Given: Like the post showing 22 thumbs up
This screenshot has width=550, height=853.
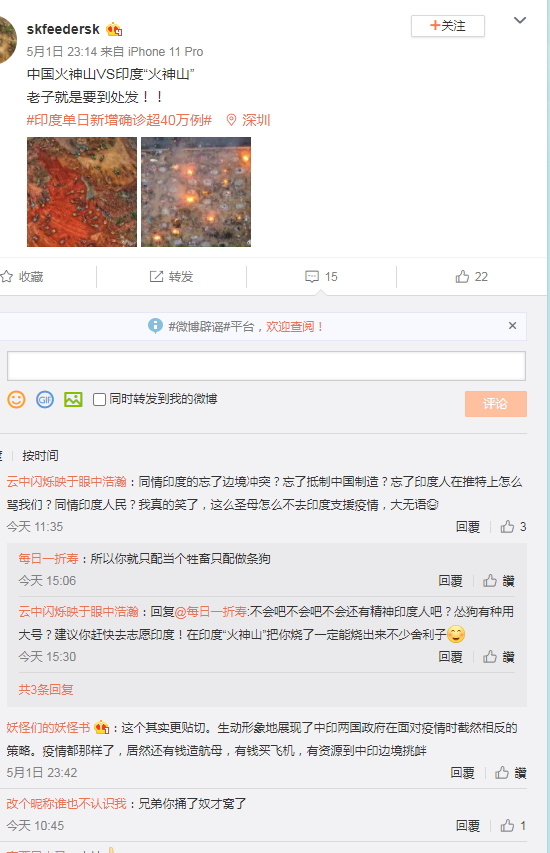Looking at the screenshot, I should pyautogui.click(x=472, y=277).
